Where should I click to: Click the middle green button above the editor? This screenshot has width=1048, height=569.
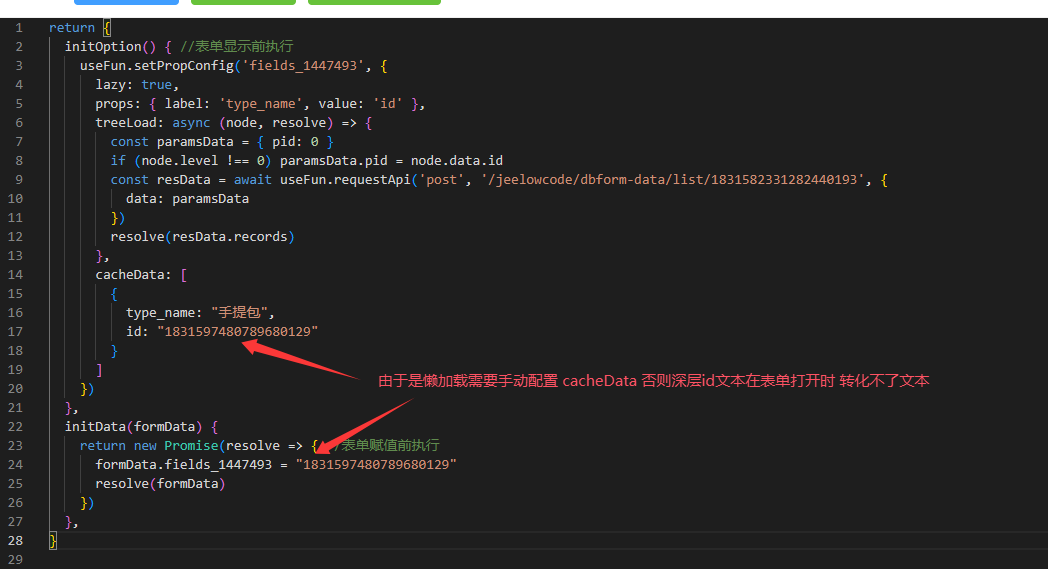pos(229,2)
